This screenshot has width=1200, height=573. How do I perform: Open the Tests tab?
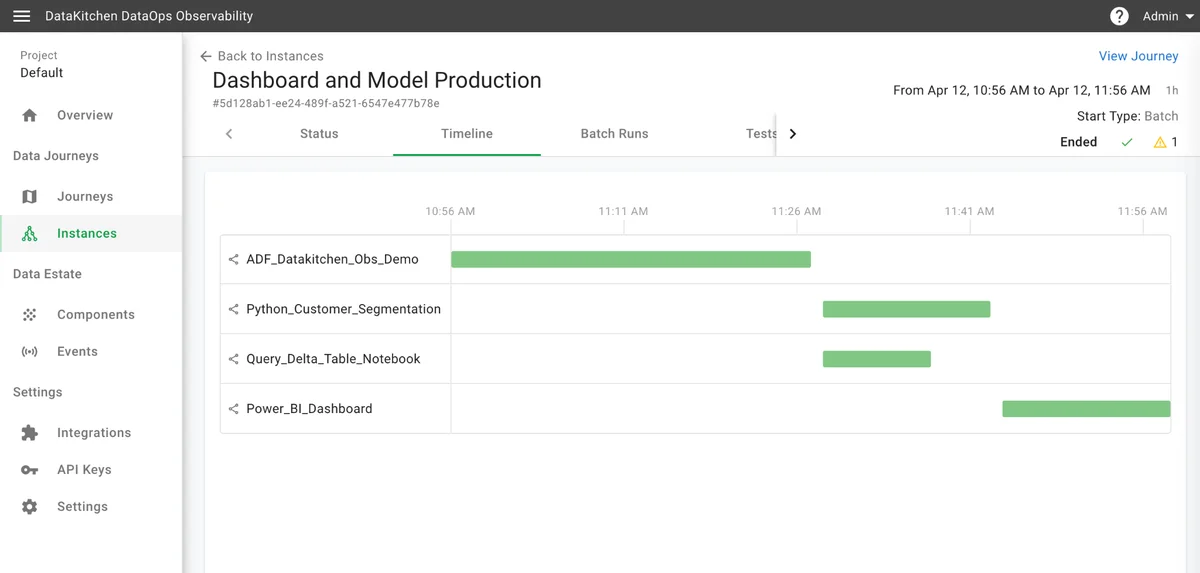tap(761, 134)
